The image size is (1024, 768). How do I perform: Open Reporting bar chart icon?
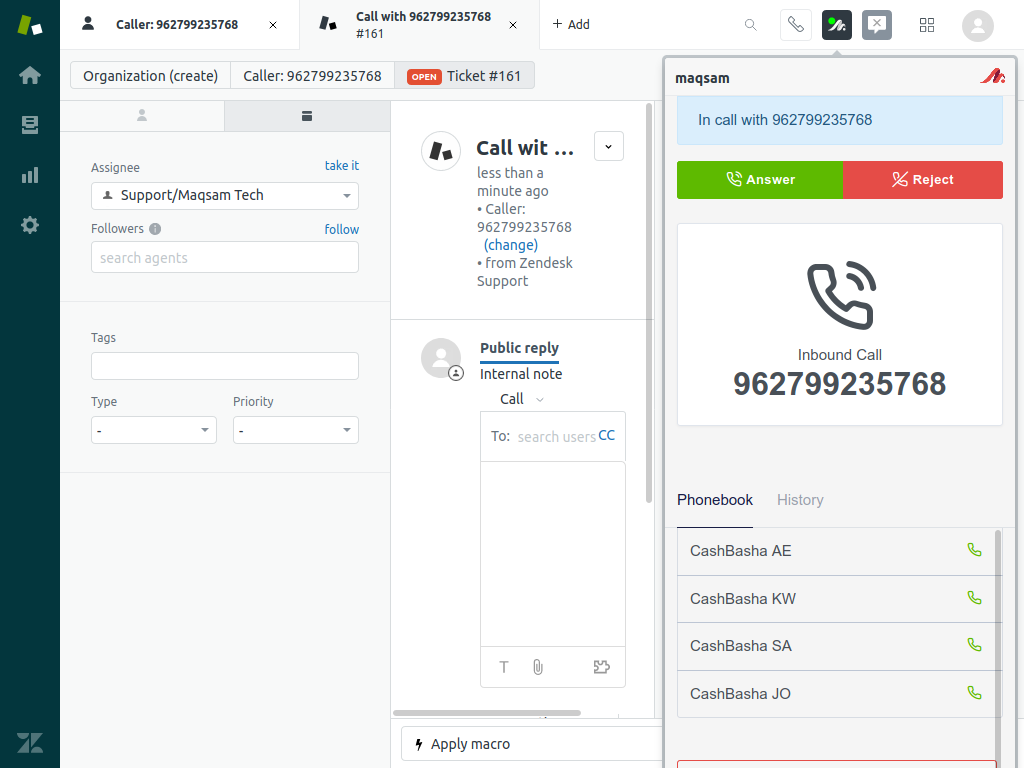[x=30, y=175]
